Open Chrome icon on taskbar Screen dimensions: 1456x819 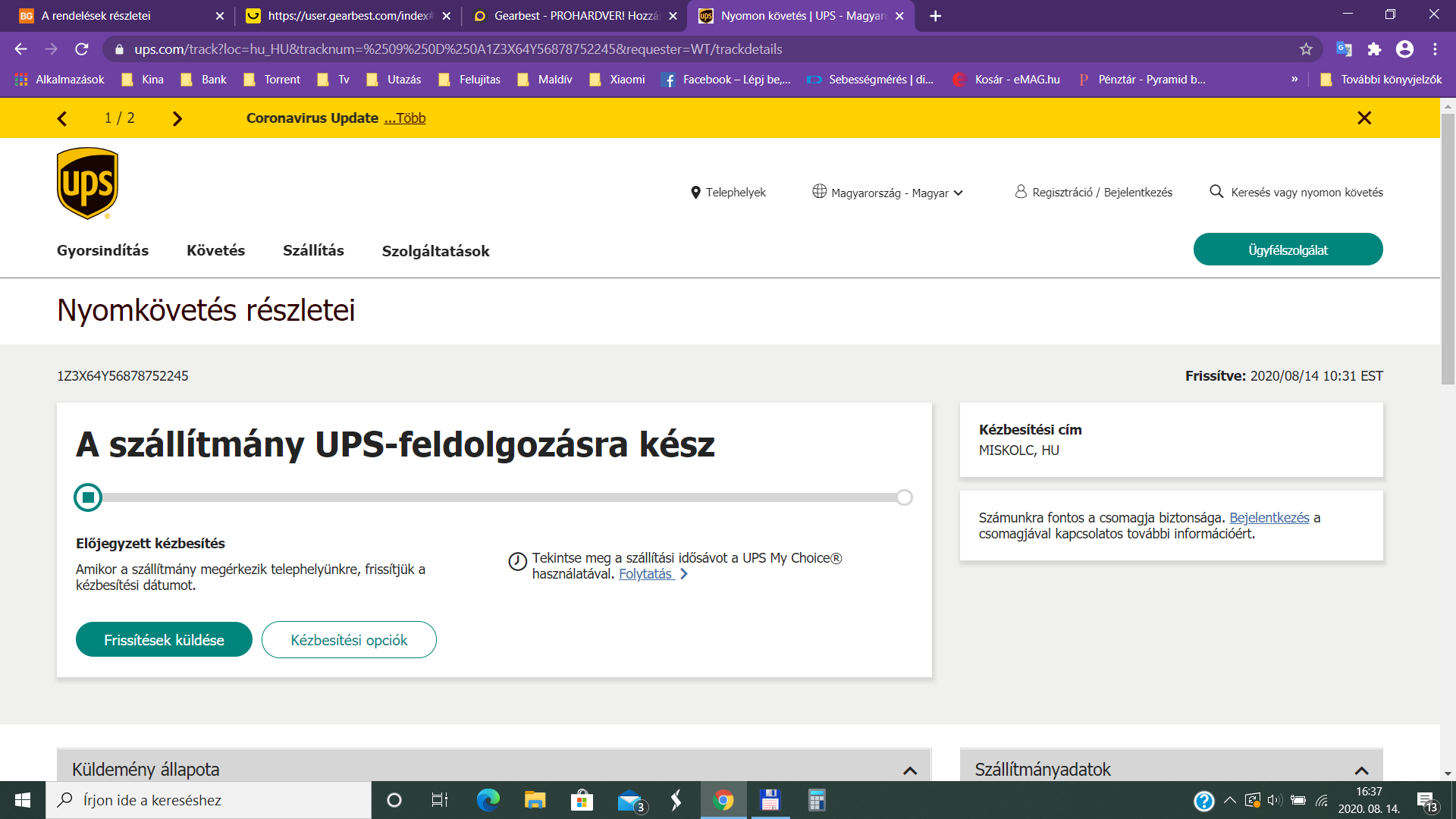(x=723, y=800)
